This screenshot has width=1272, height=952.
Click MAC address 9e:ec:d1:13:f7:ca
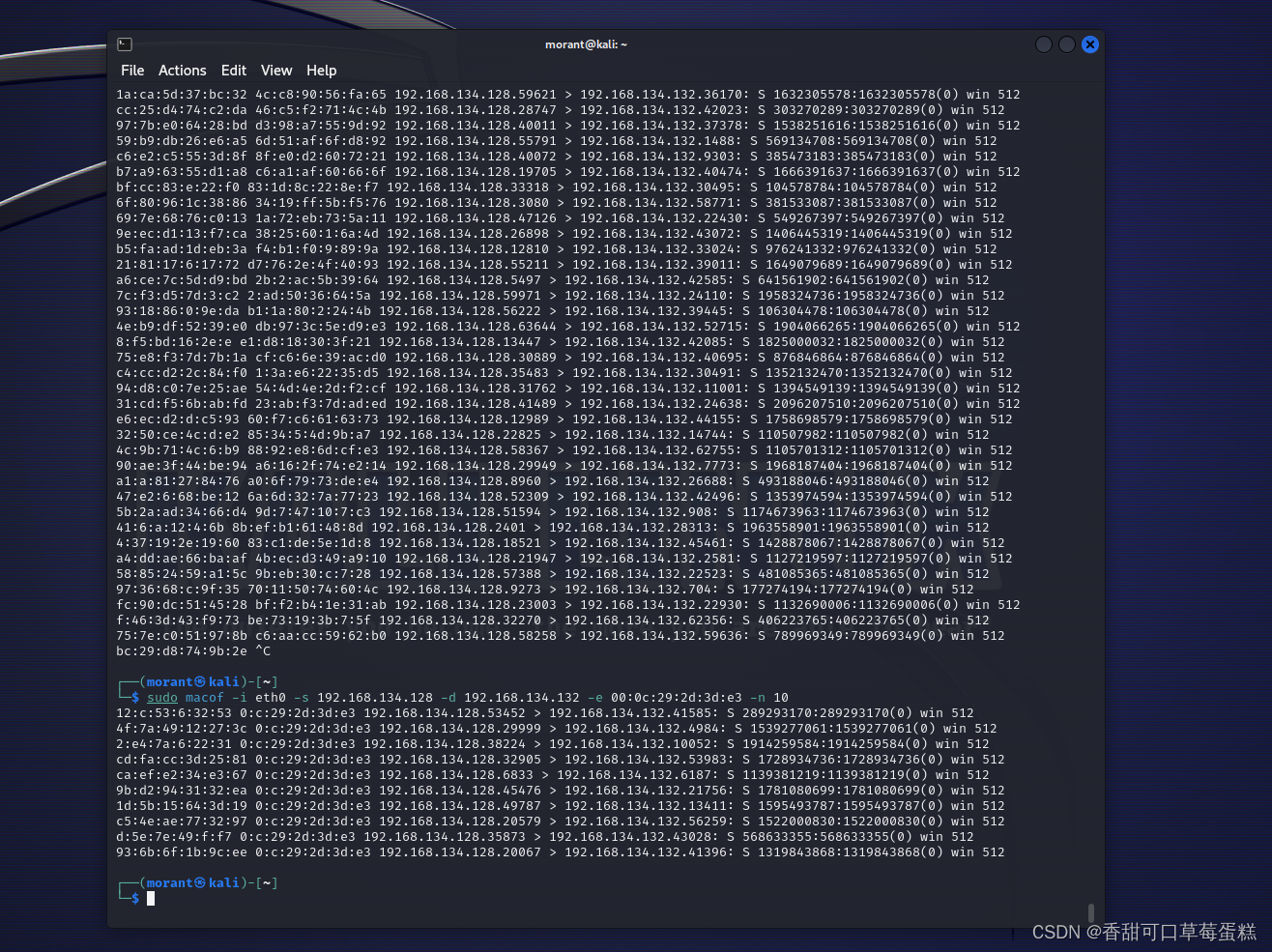pos(182,234)
